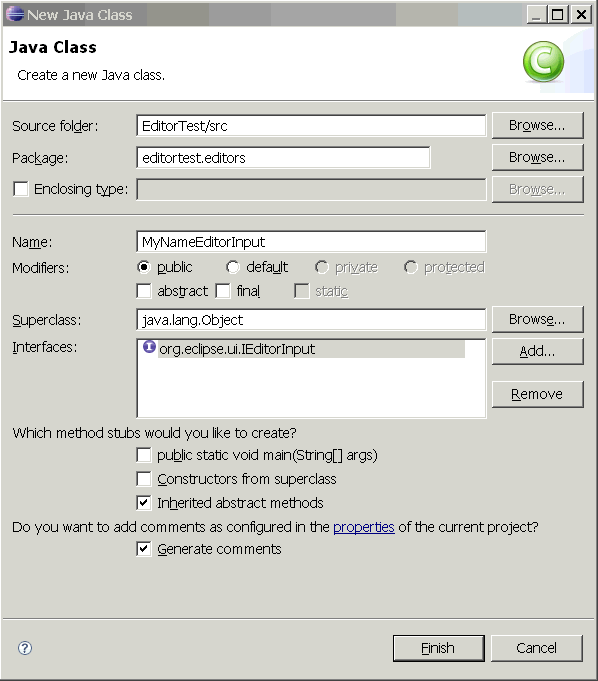
Task: Browse for the Package
Action: point(537,157)
